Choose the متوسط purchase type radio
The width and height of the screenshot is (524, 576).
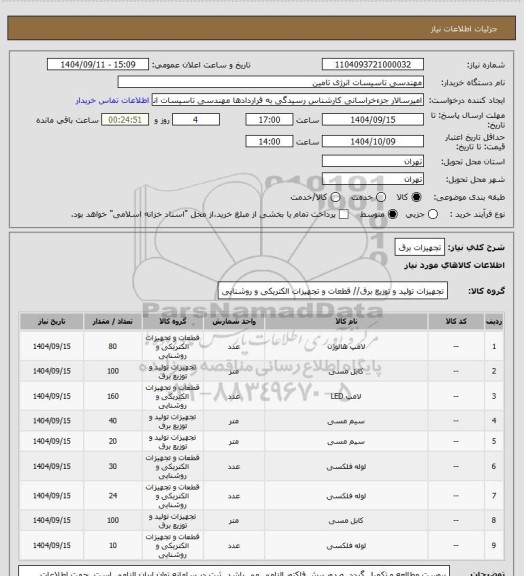pos(393,214)
